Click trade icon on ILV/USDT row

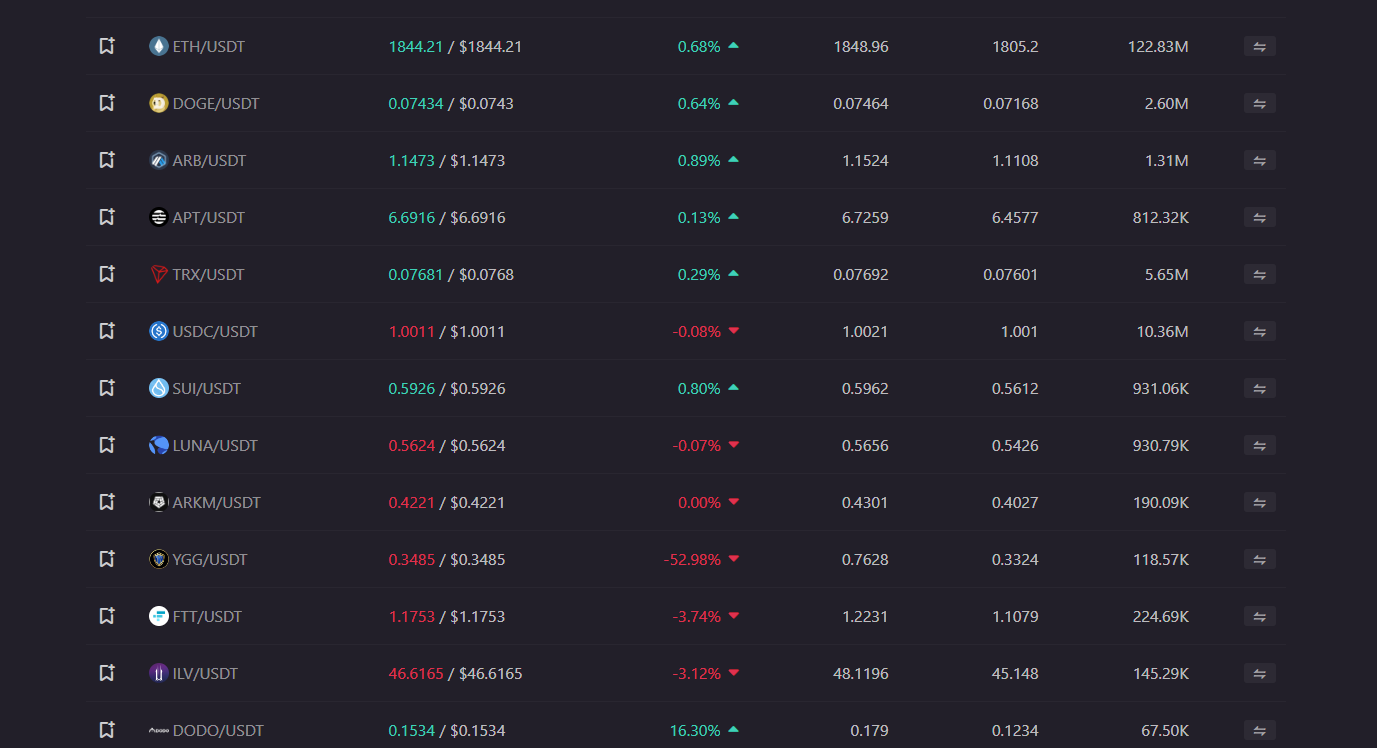[1259, 673]
